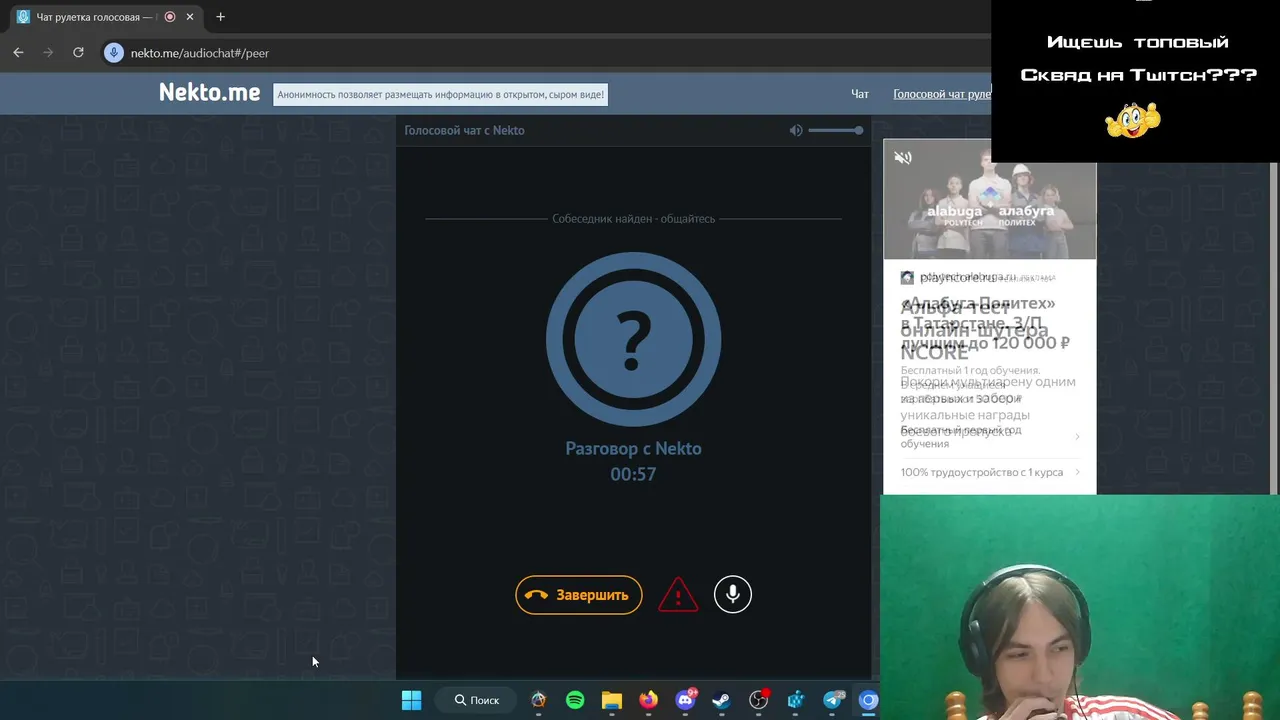Click the speaker volume icon in chat header
This screenshot has height=720, width=1280.
tap(796, 130)
